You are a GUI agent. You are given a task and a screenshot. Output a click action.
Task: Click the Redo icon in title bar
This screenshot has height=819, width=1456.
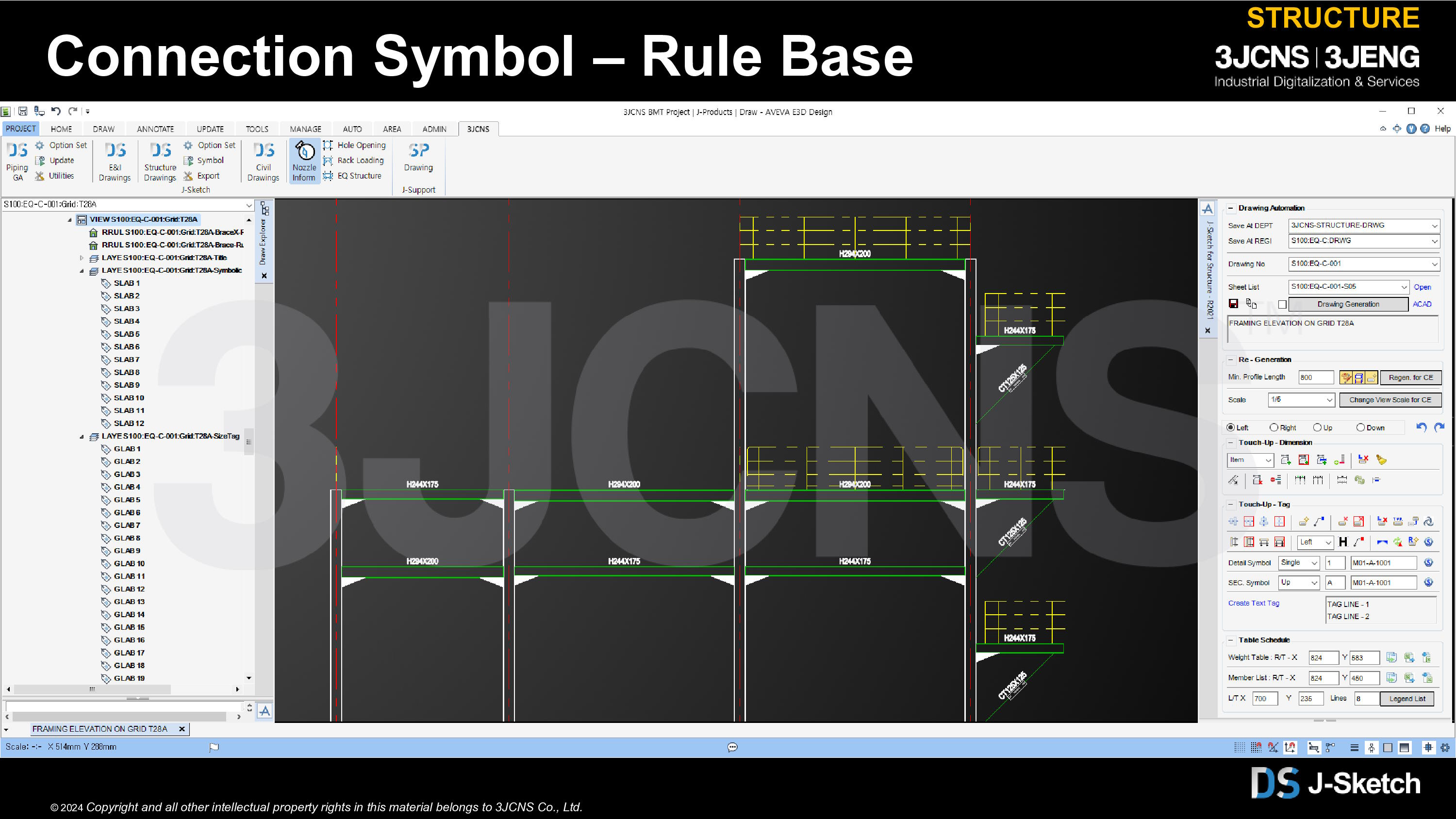point(72,111)
